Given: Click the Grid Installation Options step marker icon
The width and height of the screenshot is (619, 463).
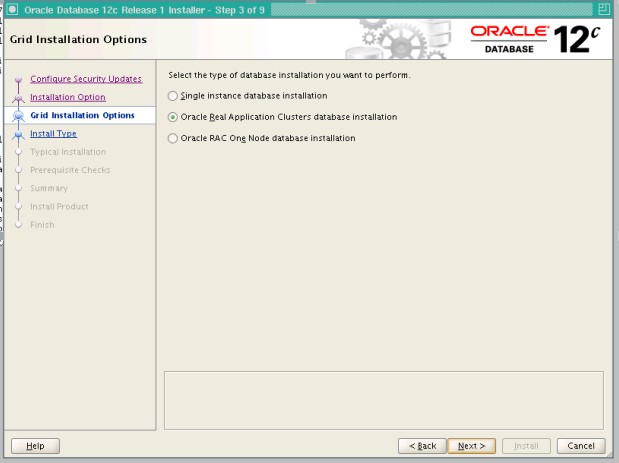Looking at the screenshot, I should click(18, 116).
